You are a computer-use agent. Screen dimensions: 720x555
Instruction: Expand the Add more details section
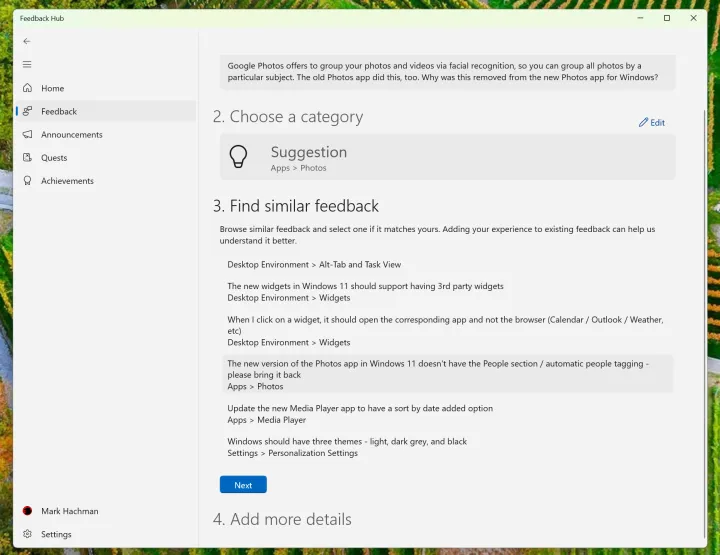click(x=282, y=519)
